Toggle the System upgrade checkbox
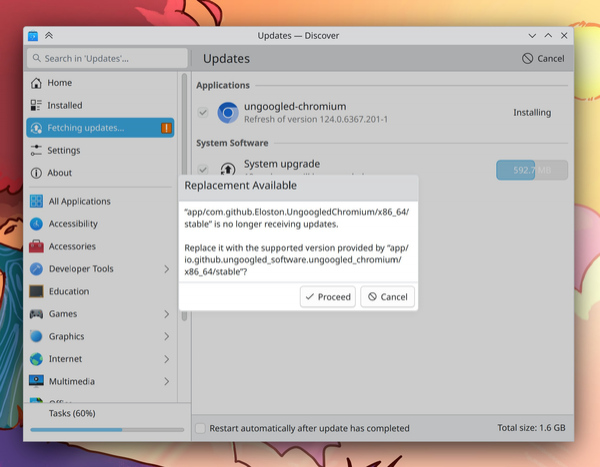 pyautogui.click(x=203, y=170)
